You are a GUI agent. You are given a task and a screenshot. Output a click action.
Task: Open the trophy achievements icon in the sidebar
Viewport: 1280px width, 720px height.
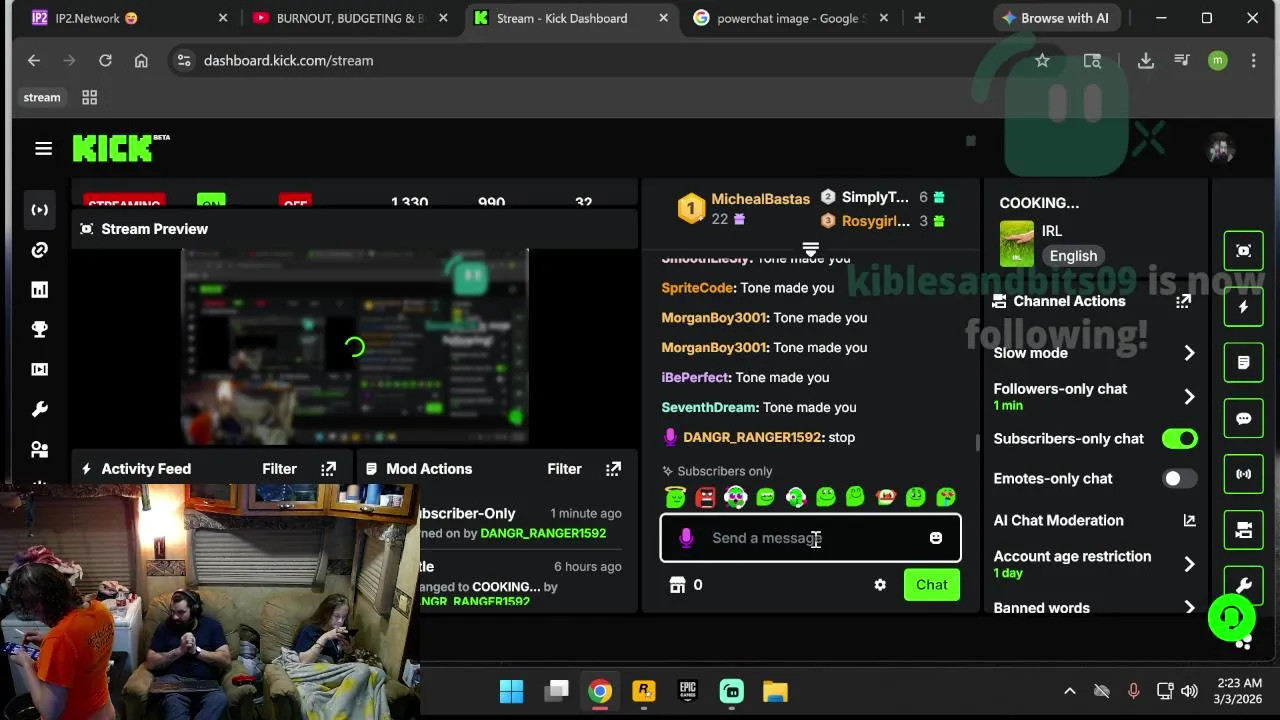(40, 330)
